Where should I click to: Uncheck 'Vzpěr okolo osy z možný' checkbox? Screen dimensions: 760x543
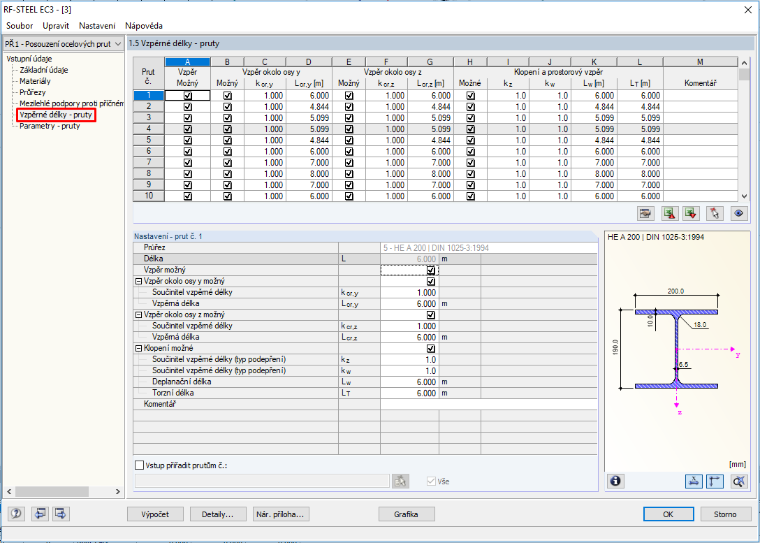431,315
